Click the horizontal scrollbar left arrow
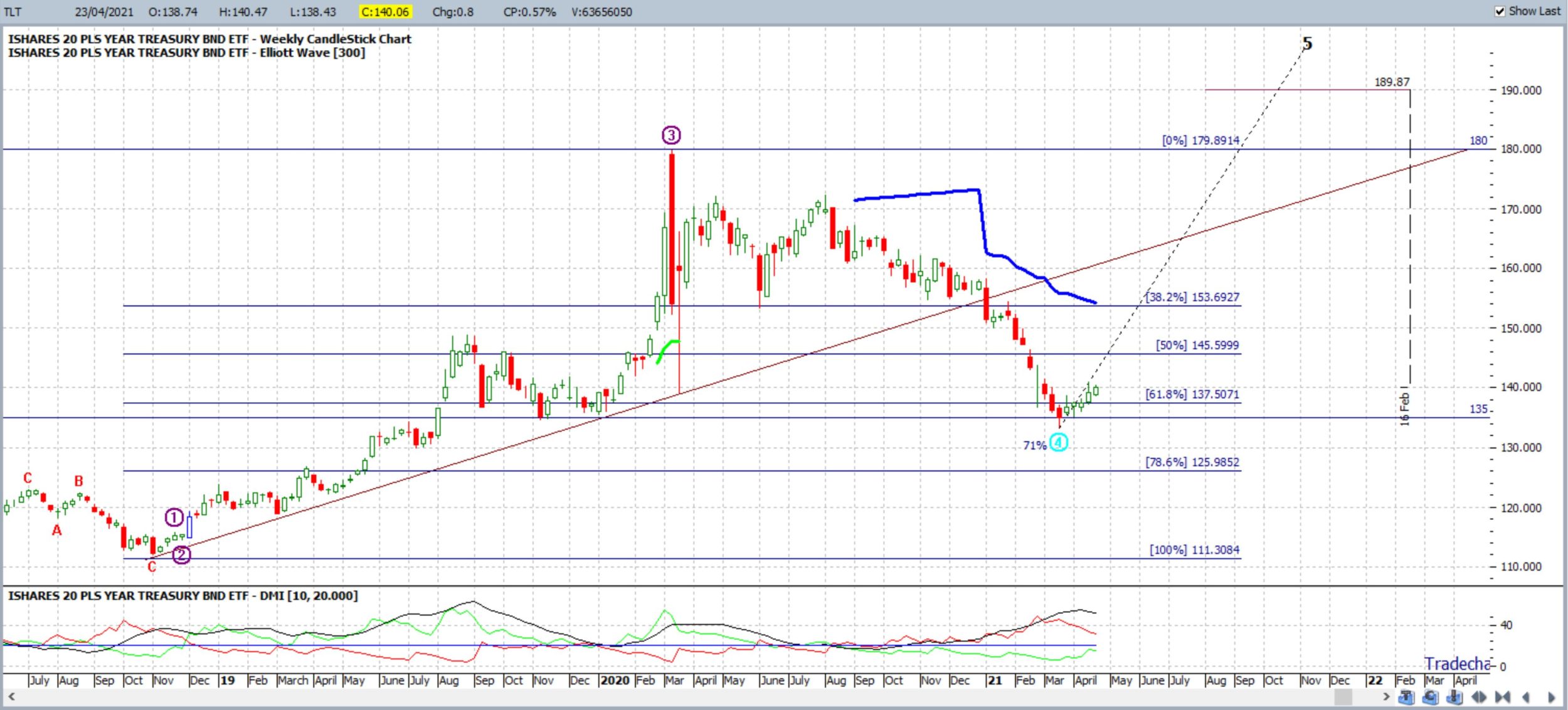This screenshot has width=1568, height=710. click(11, 696)
